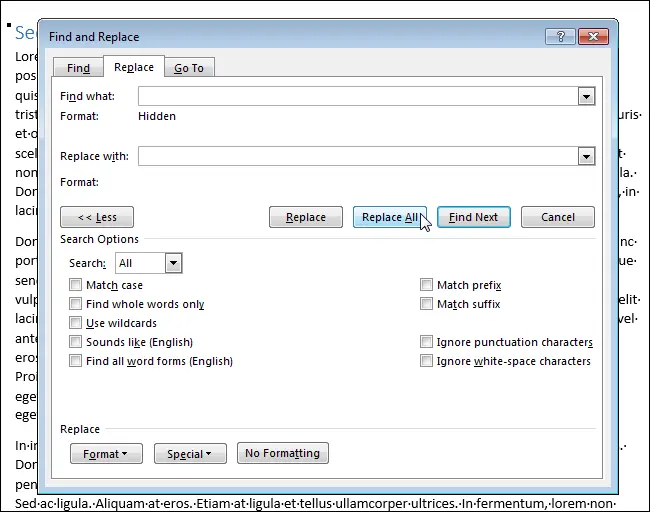Toggle the Match prefix checkbox
Image resolution: width=650 pixels, height=512 pixels.
click(x=426, y=285)
